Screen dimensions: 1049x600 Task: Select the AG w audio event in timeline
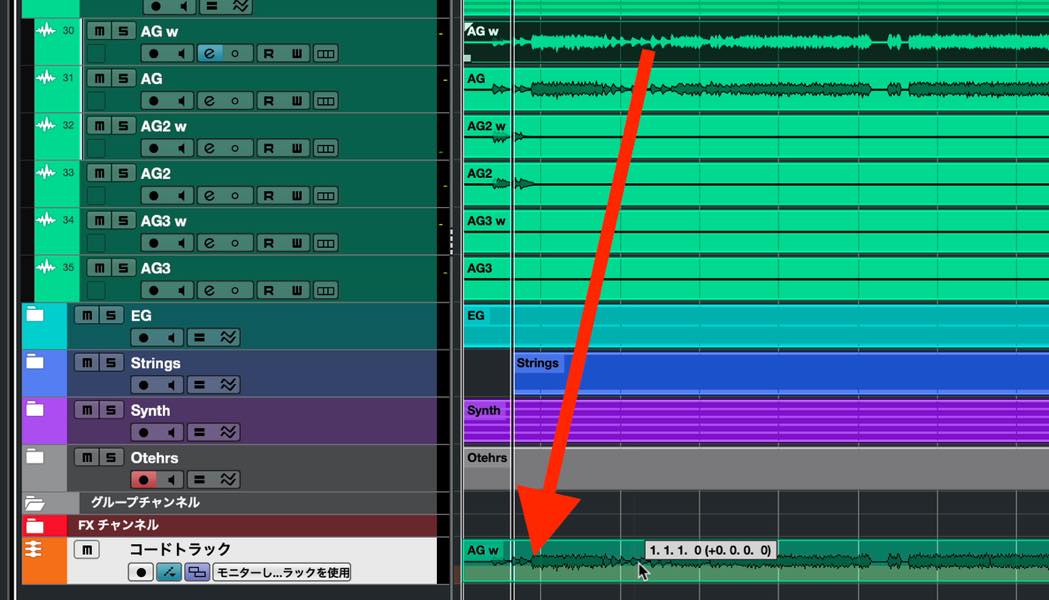click(x=756, y=42)
